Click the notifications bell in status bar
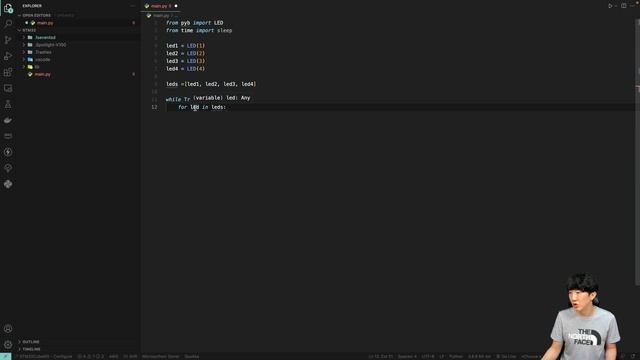This screenshot has height=360, width=640. pos(633,356)
